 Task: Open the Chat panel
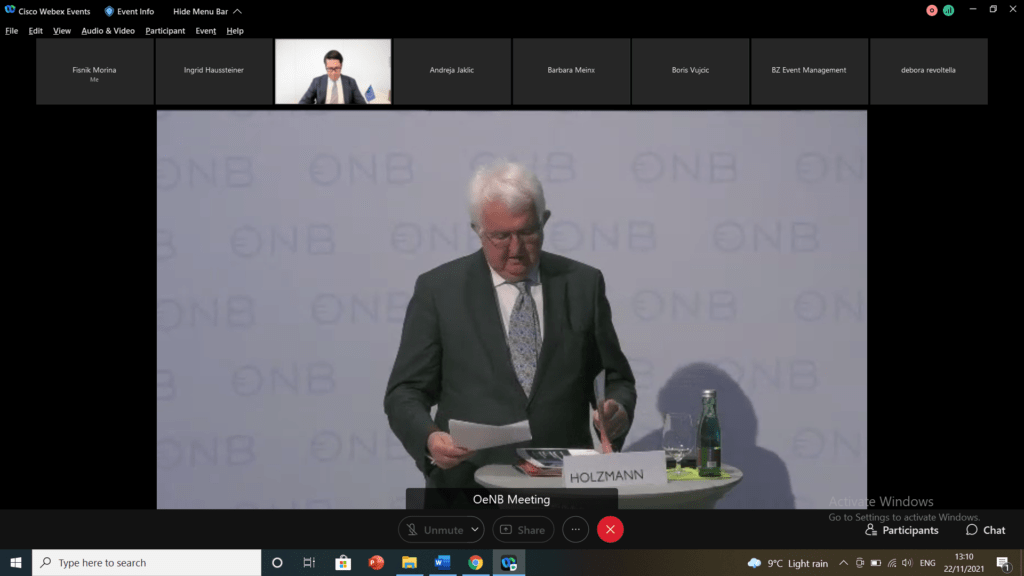985,530
